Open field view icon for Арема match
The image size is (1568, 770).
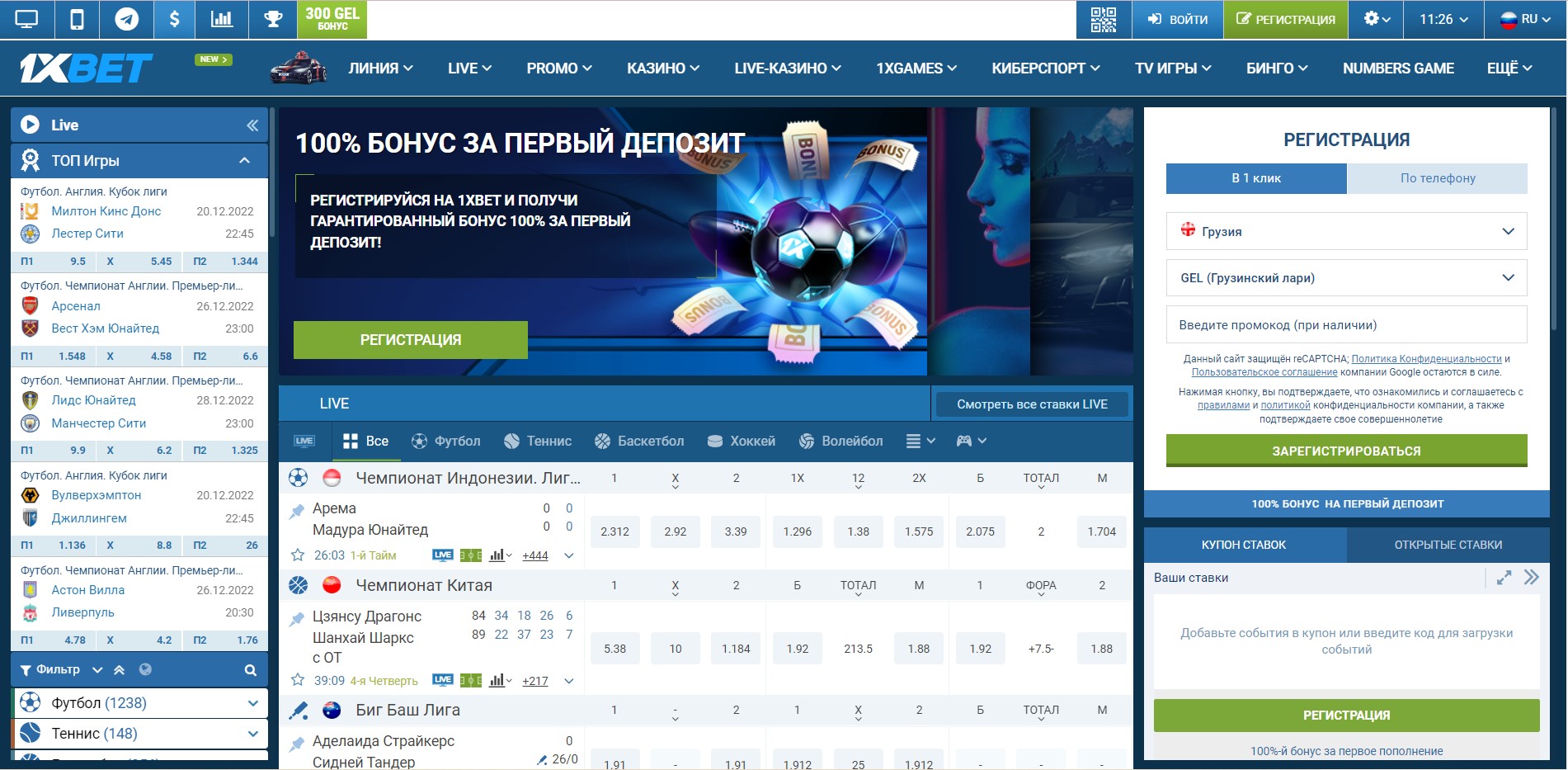(471, 555)
